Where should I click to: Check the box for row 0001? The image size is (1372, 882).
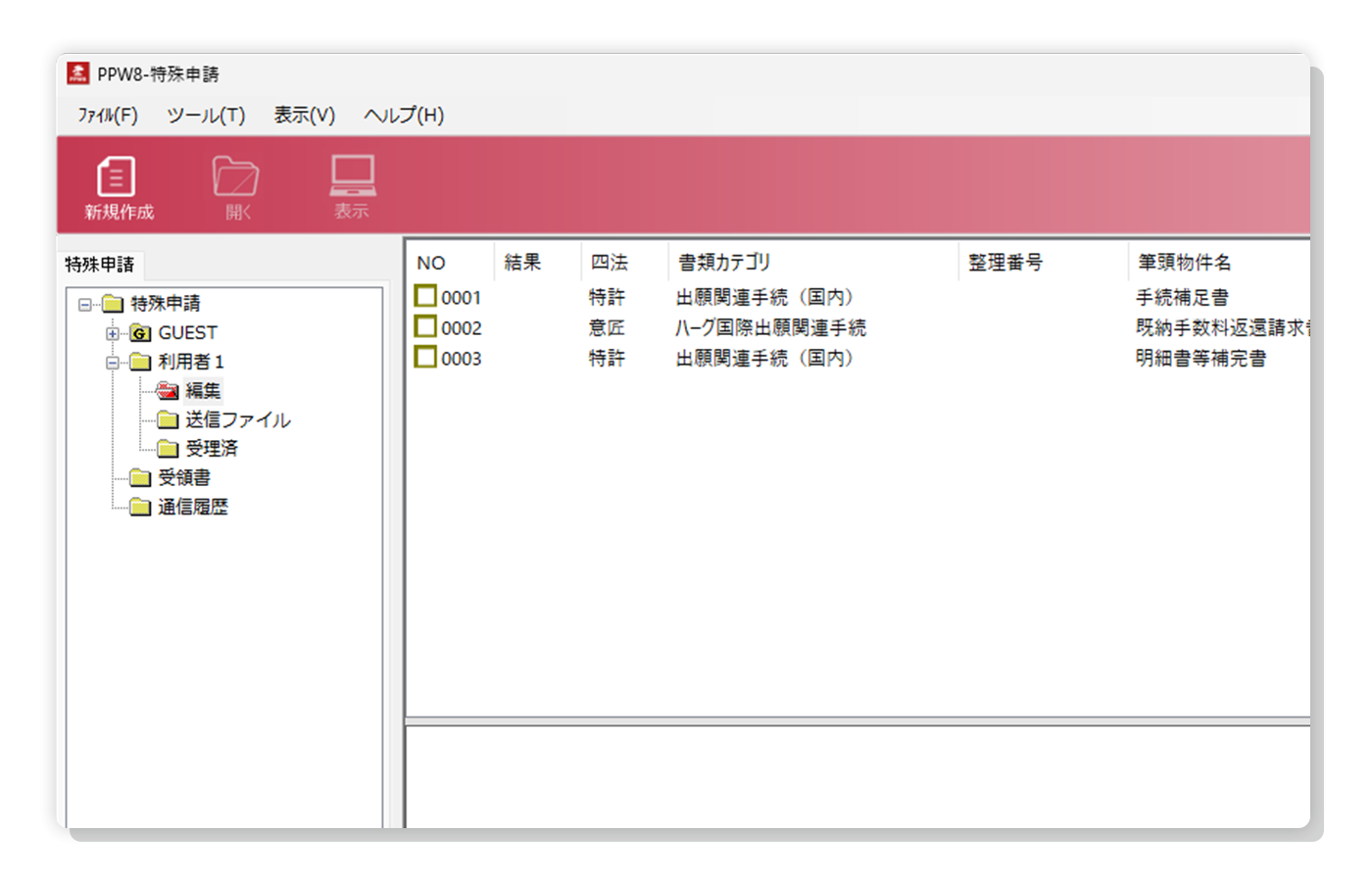(425, 296)
